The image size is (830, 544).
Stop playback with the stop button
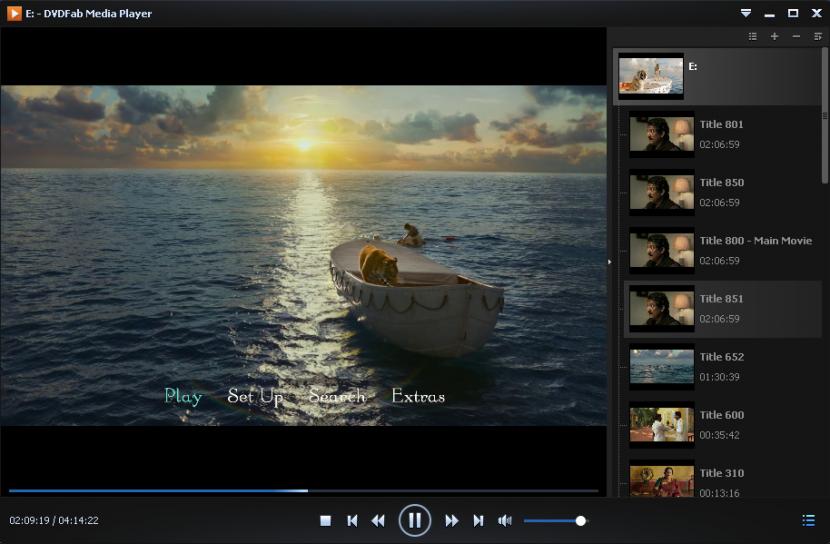[326, 521]
